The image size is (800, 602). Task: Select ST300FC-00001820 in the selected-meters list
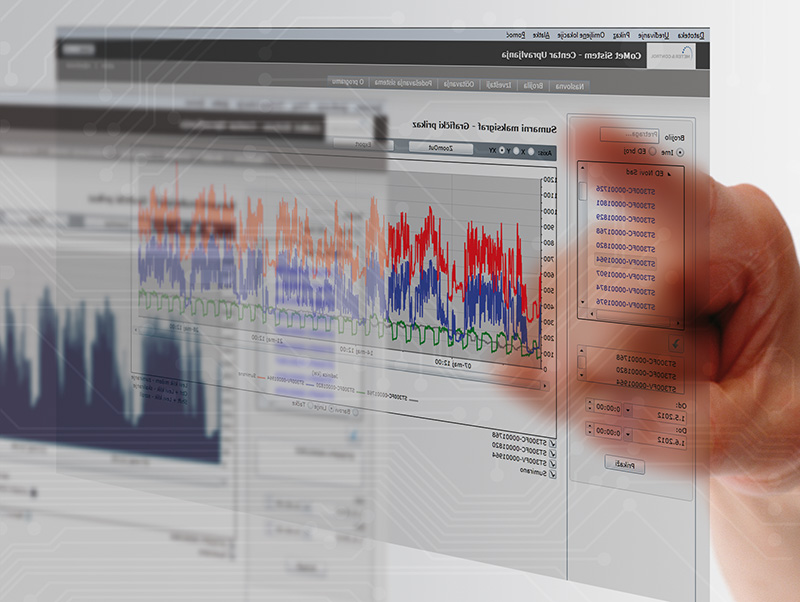click(645, 372)
